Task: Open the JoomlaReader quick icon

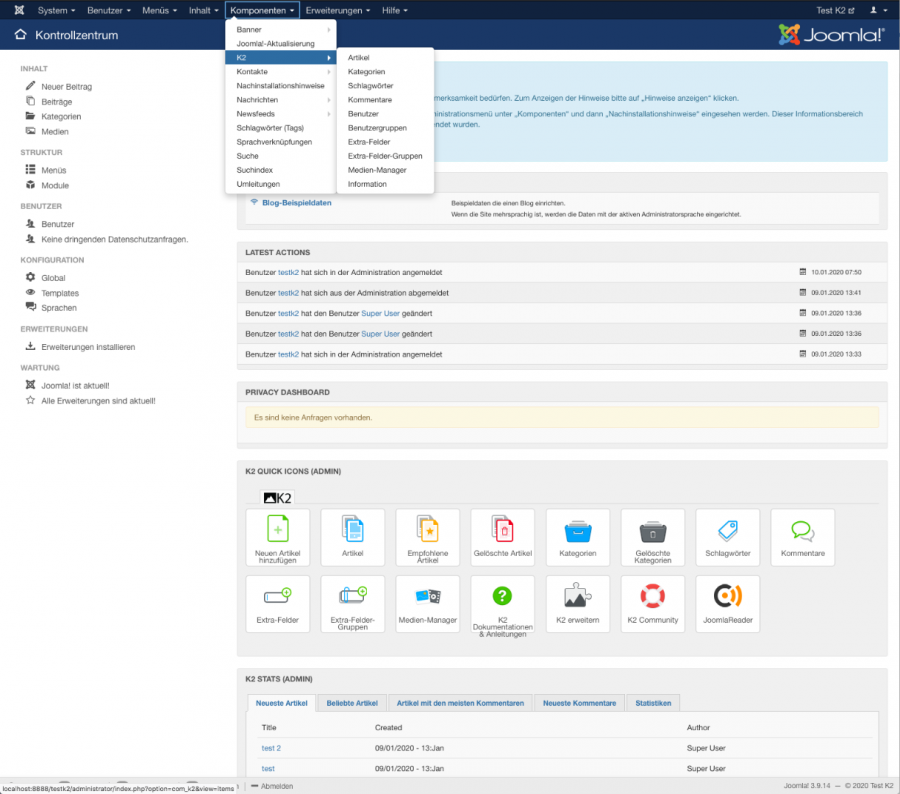Action: pos(728,604)
